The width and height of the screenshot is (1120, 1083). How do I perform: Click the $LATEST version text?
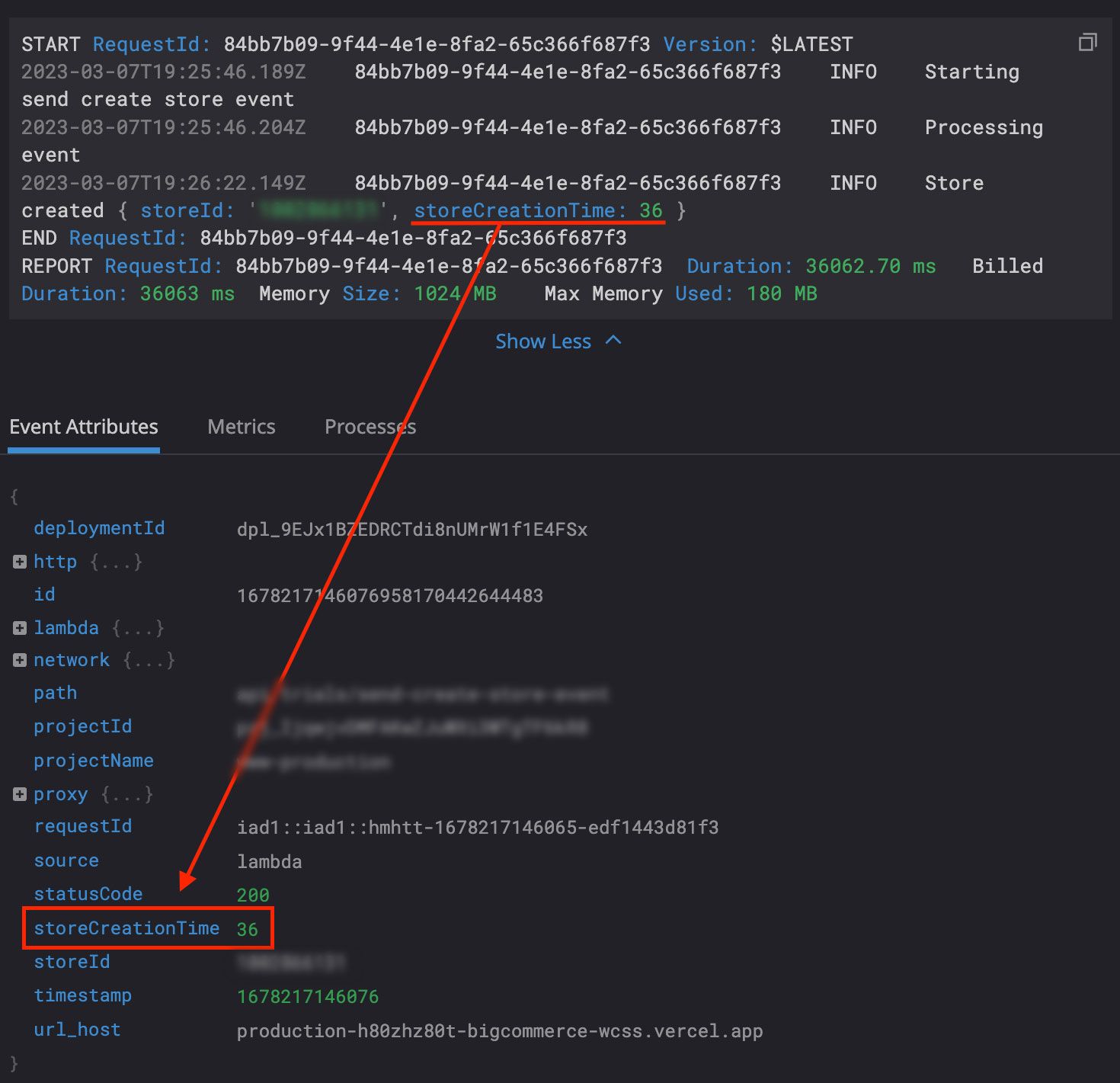click(x=811, y=44)
